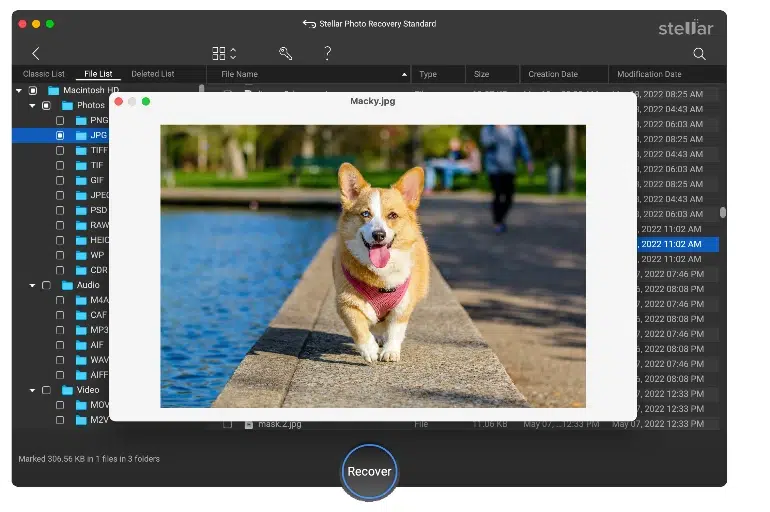Toggle the JPG folder checkbox
Viewport: 770px width, 512px height.
tap(60, 135)
